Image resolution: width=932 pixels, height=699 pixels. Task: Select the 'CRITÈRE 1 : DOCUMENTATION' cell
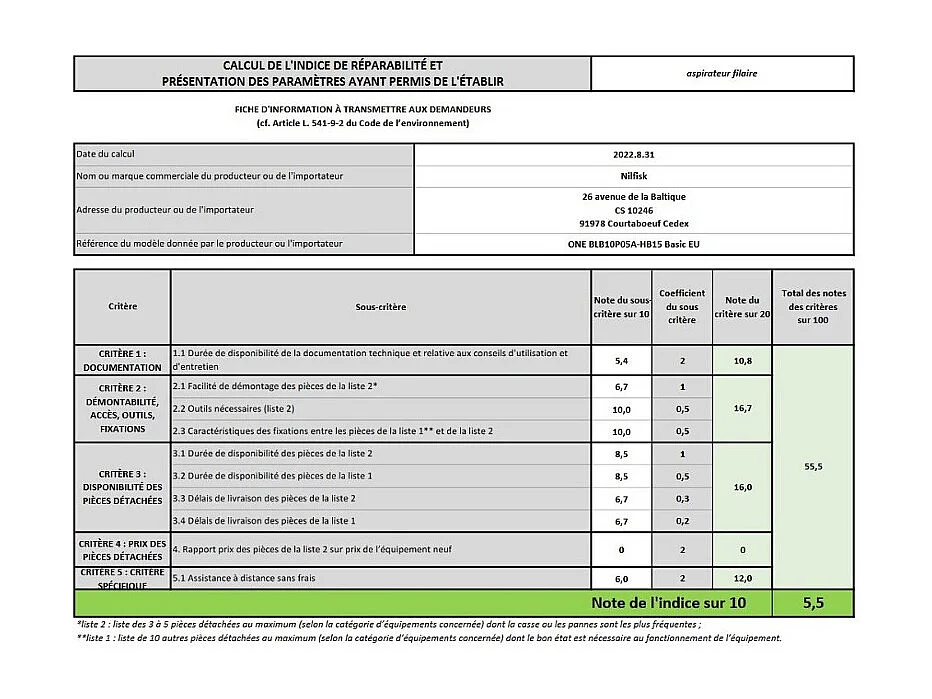[x=122, y=360]
